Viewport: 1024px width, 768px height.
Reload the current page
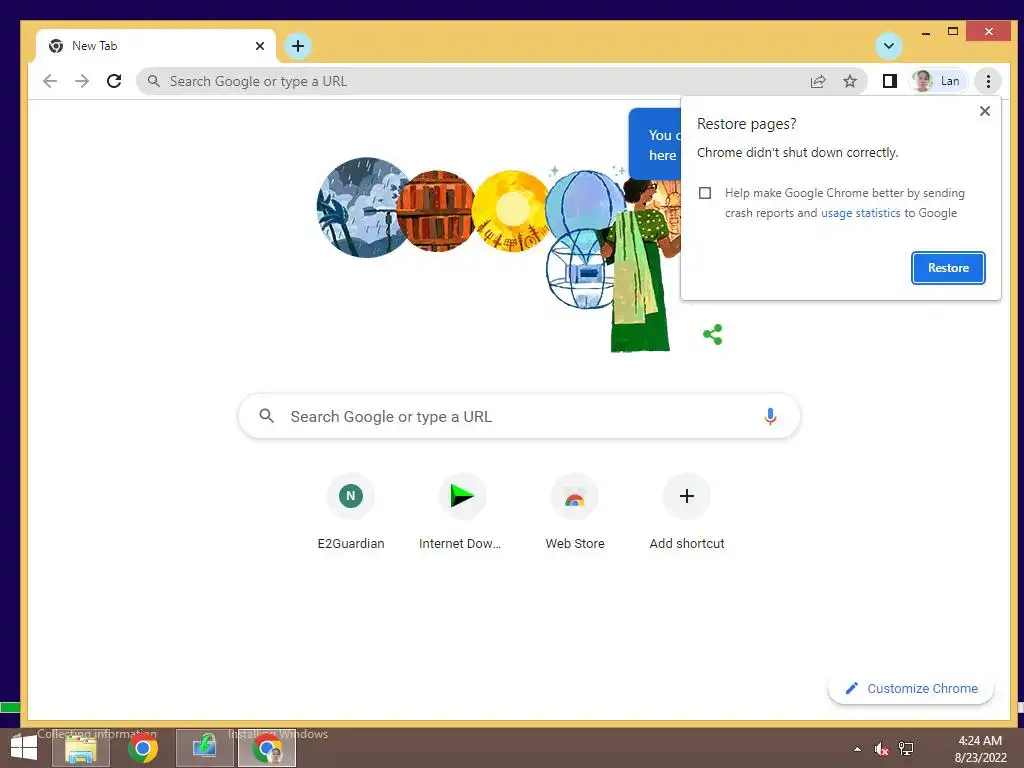114,81
